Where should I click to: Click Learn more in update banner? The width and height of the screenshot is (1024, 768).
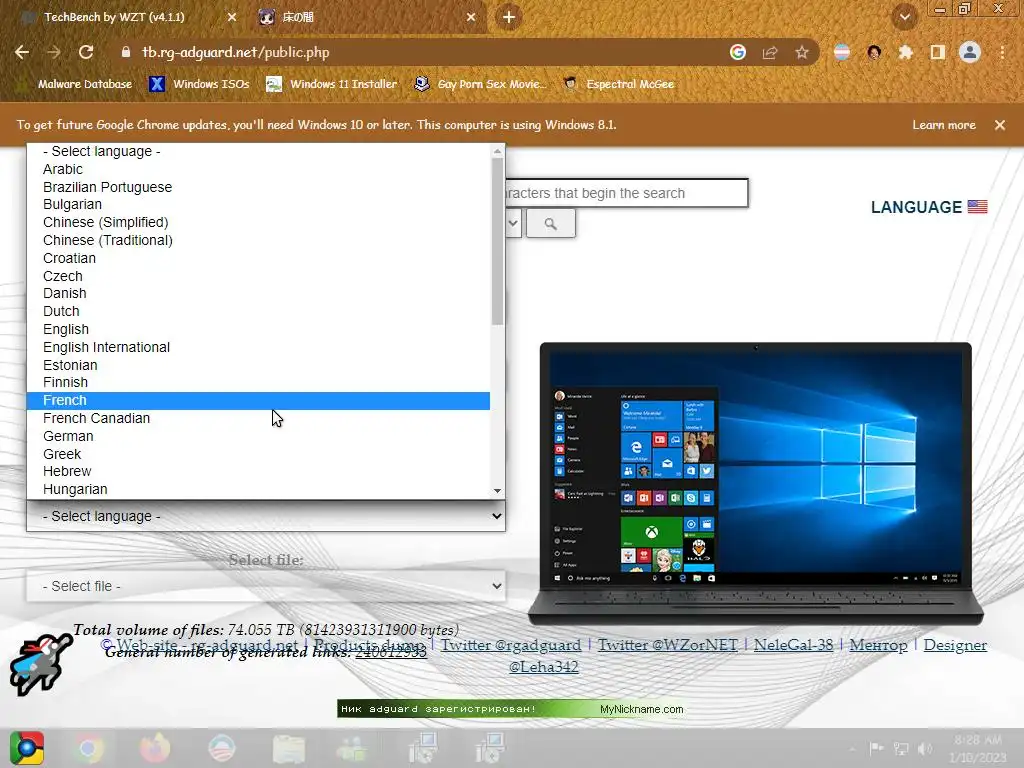(x=944, y=125)
